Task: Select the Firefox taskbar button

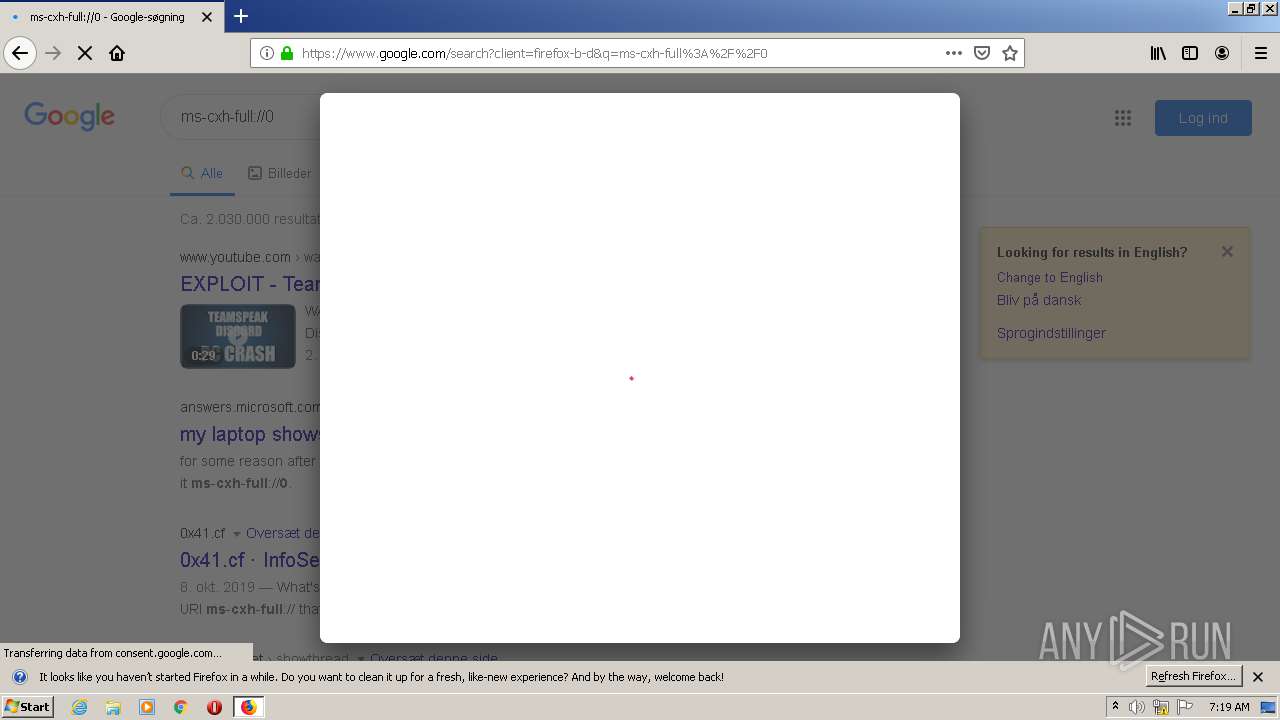Action: coord(248,707)
